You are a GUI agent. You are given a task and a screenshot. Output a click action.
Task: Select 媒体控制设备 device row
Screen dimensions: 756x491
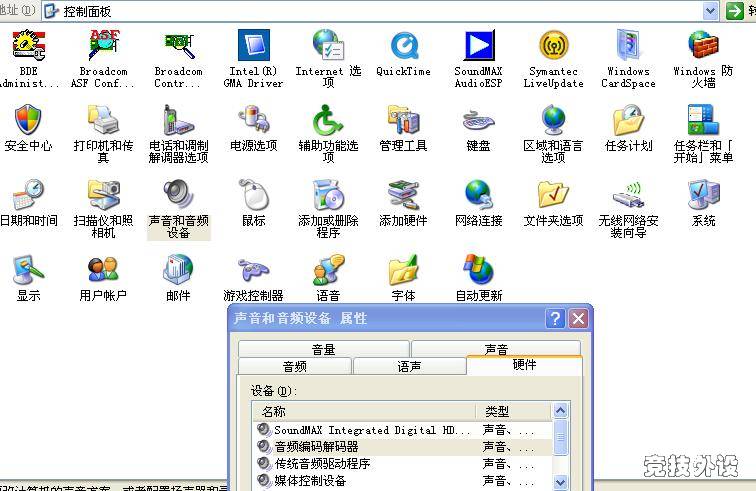pyautogui.click(x=403, y=480)
